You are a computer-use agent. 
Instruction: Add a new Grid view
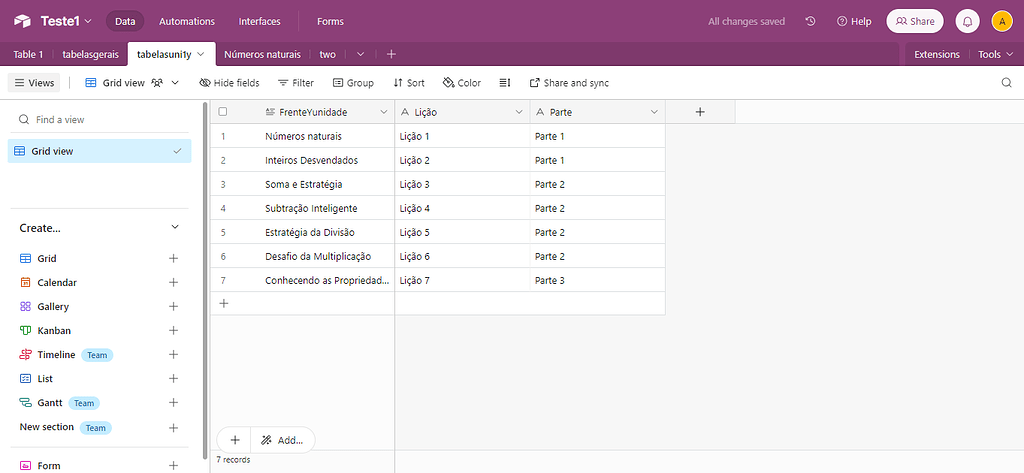pos(173,259)
